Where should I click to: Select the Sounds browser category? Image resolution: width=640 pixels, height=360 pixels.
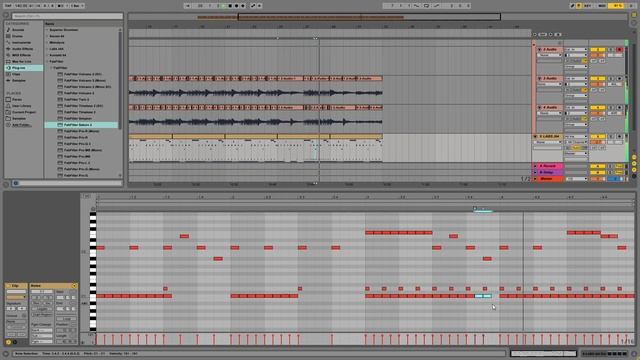18,30
